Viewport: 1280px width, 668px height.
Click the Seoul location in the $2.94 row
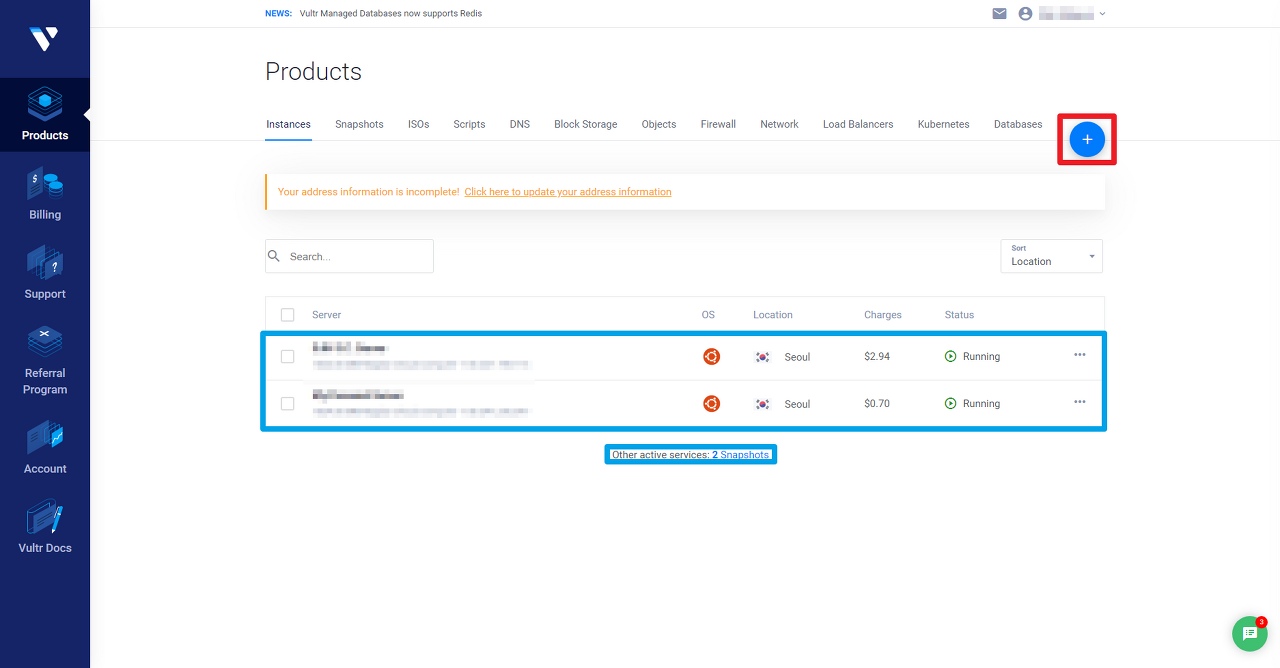click(797, 357)
